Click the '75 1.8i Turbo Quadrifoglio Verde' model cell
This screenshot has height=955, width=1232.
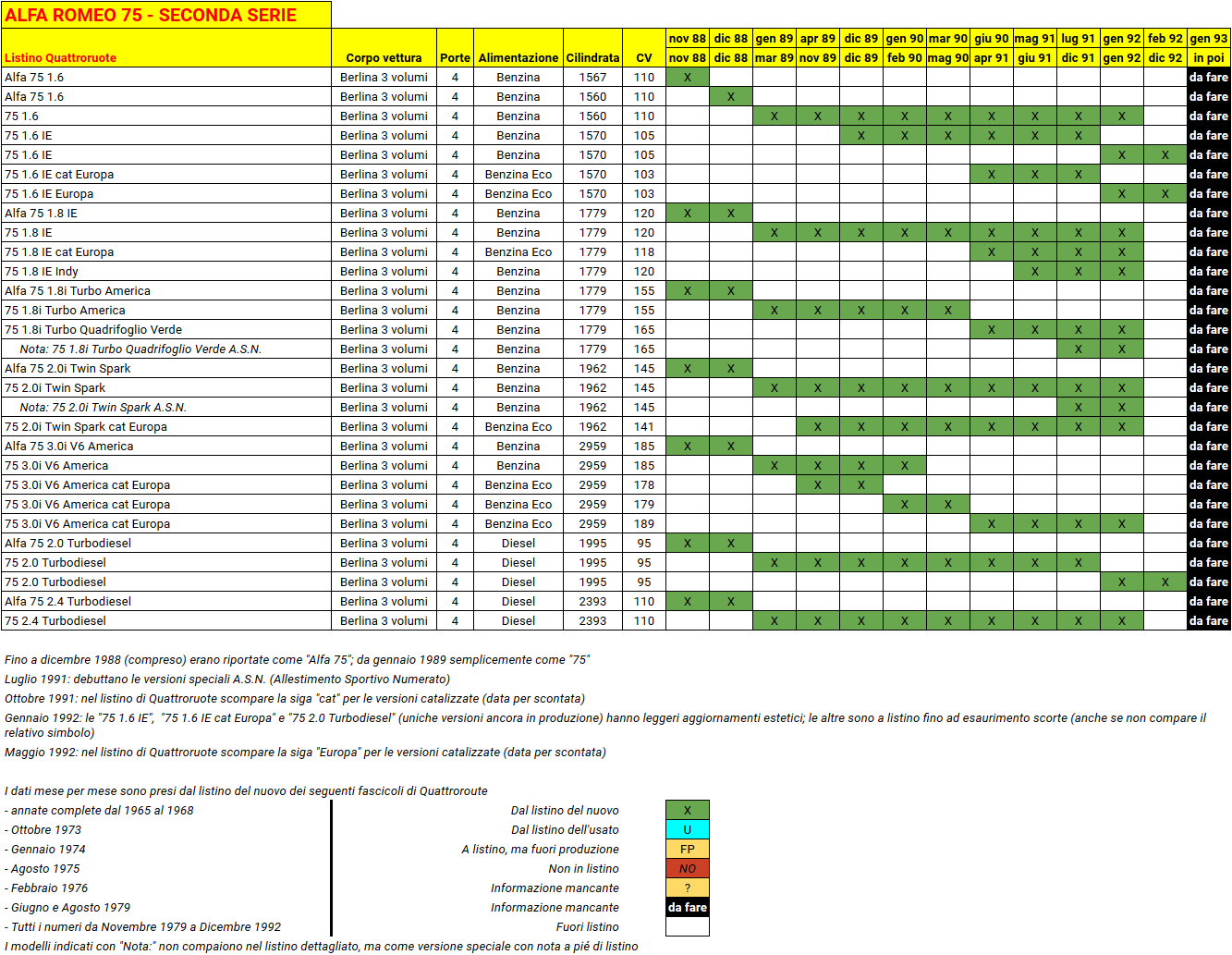tap(166, 329)
